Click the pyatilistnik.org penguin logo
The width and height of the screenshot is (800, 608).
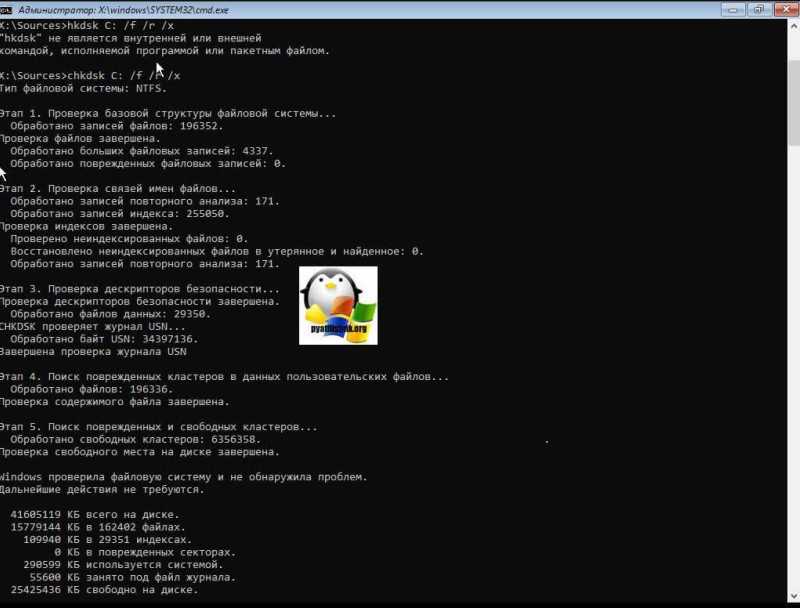[x=338, y=305]
